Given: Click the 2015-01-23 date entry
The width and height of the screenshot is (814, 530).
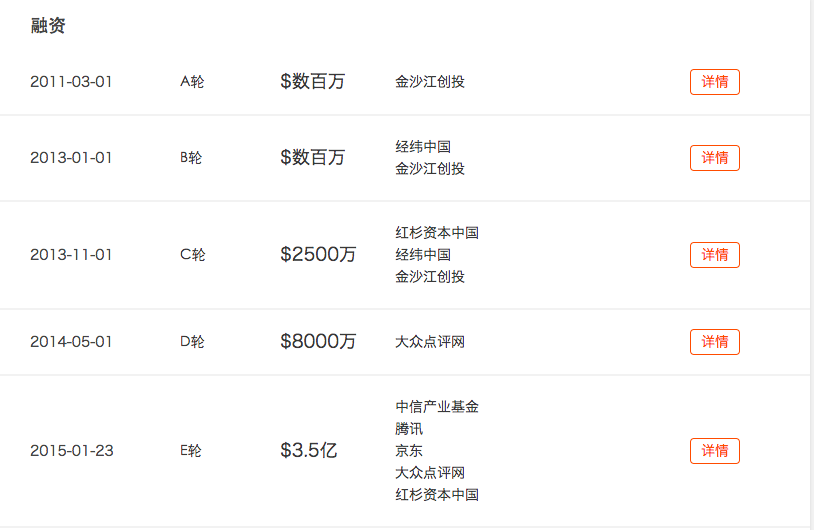Looking at the screenshot, I should [72, 451].
